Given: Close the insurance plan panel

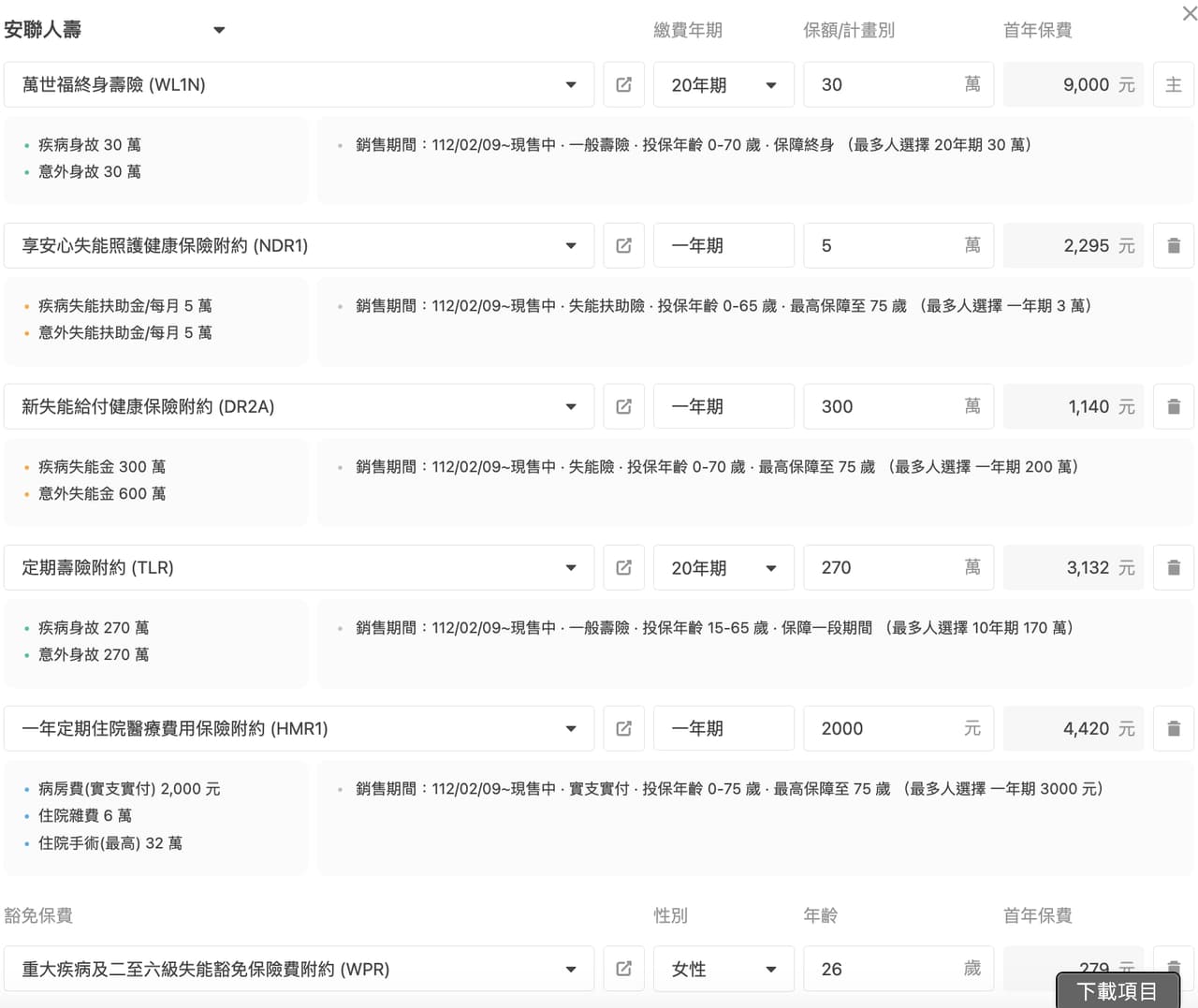Looking at the screenshot, I should click(x=1190, y=14).
